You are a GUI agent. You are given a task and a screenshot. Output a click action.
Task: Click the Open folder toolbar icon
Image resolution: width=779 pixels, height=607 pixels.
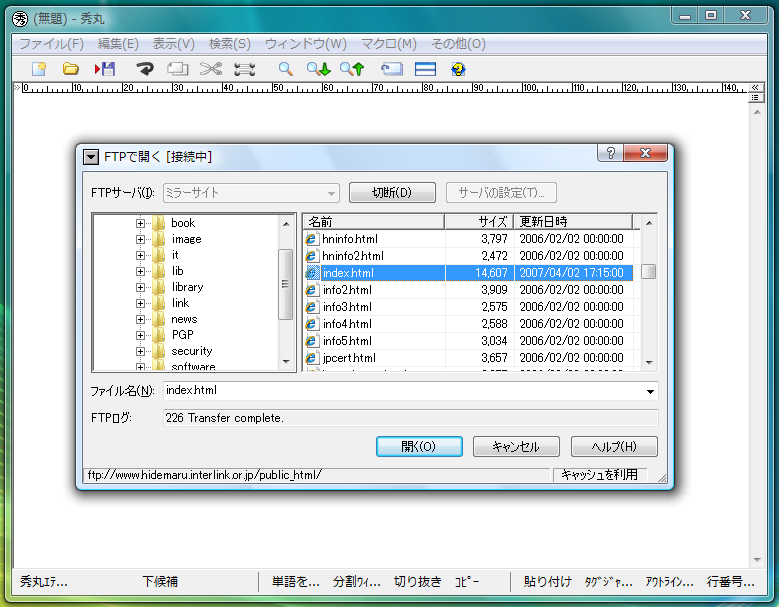click(x=71, y=69)
